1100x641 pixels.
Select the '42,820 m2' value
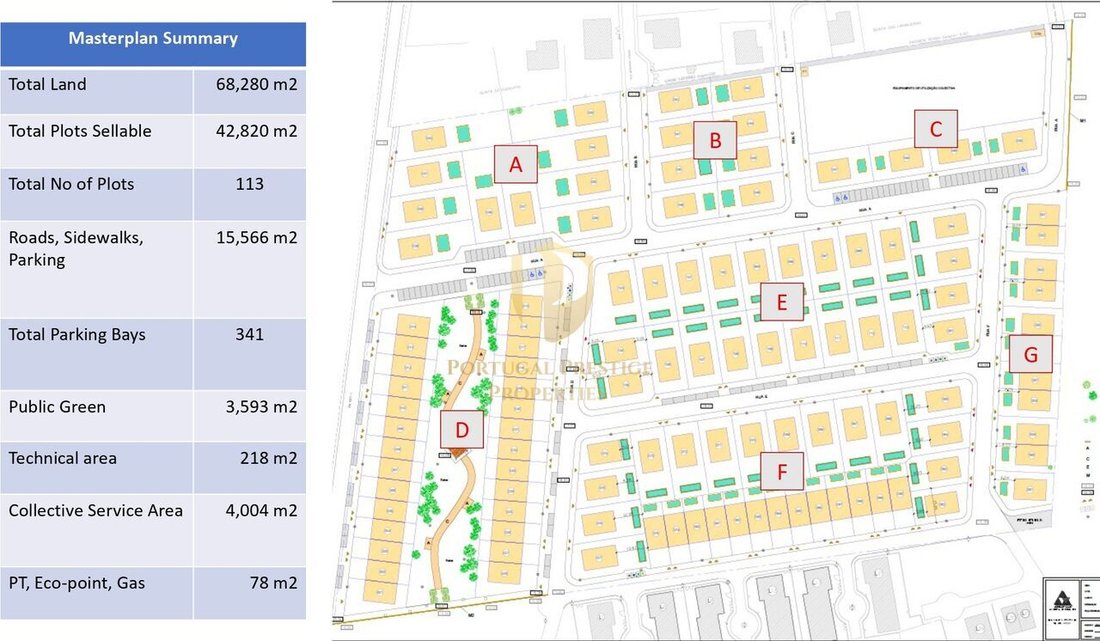tap(257, 131)
